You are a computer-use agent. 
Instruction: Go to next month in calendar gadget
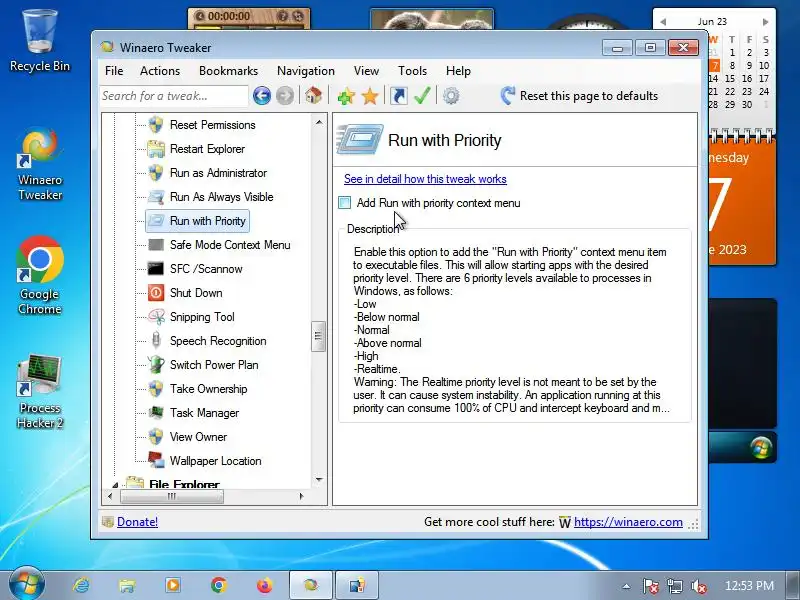click(765, 22)
